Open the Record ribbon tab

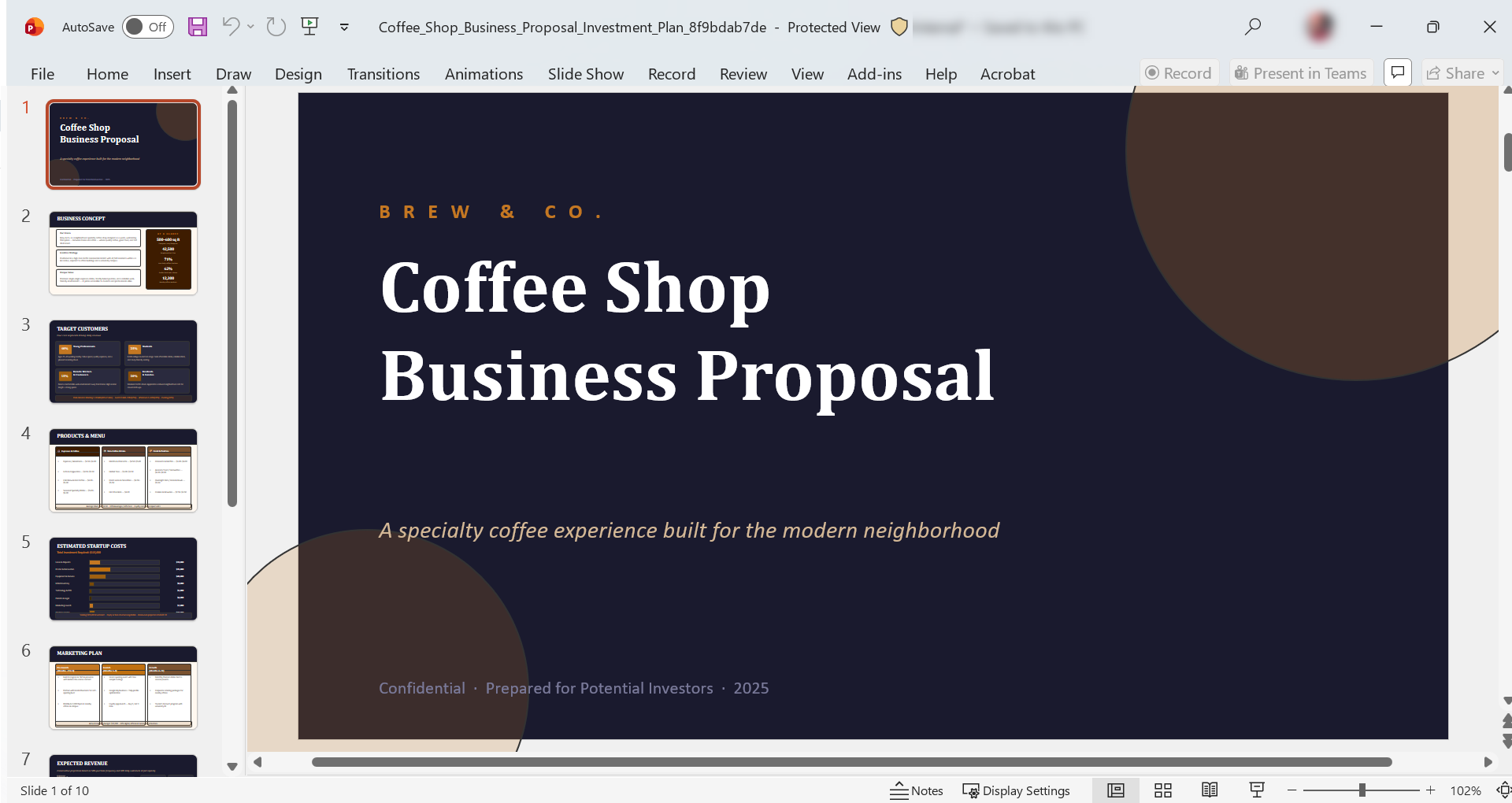672,74
